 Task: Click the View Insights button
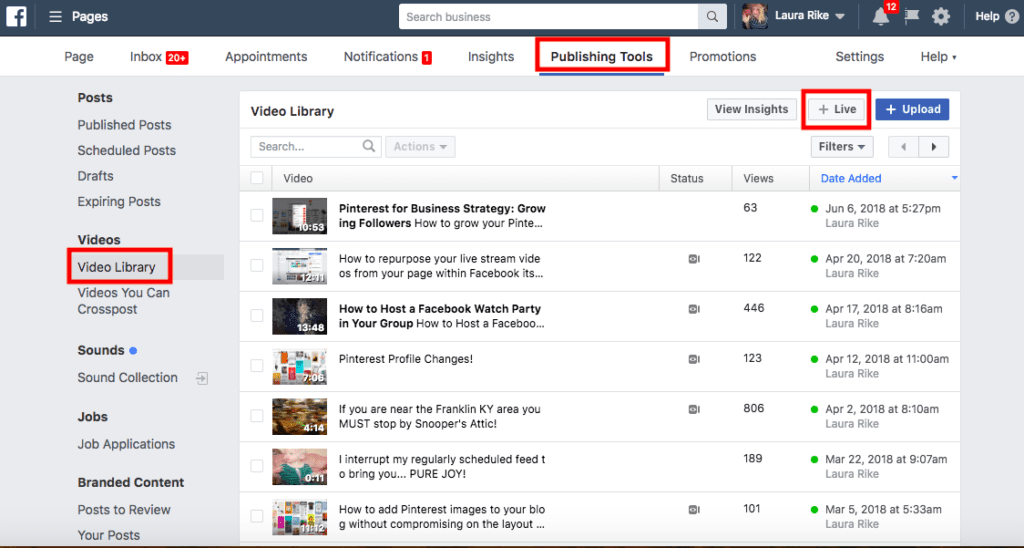coord(751,109)
